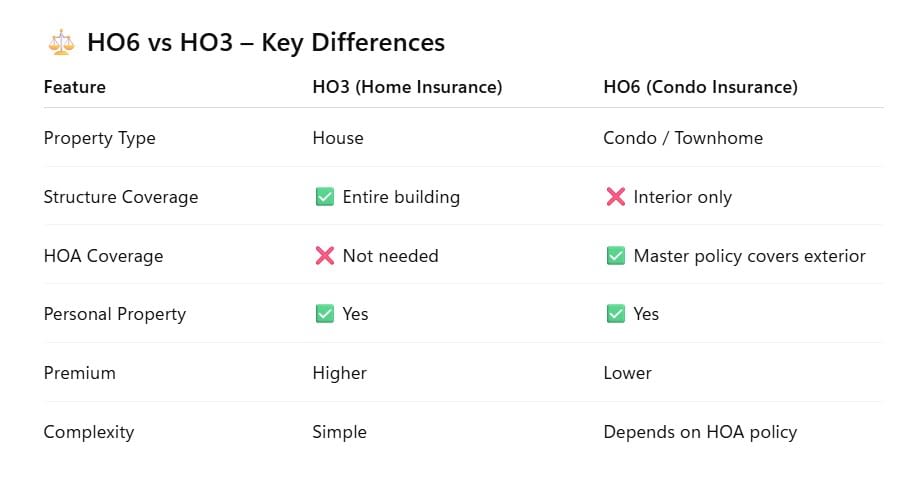Click green check for HO3 Personal Property Yes
Viewport: 901px width, 502px height.
pyautogui.click(x=325, y=314)
